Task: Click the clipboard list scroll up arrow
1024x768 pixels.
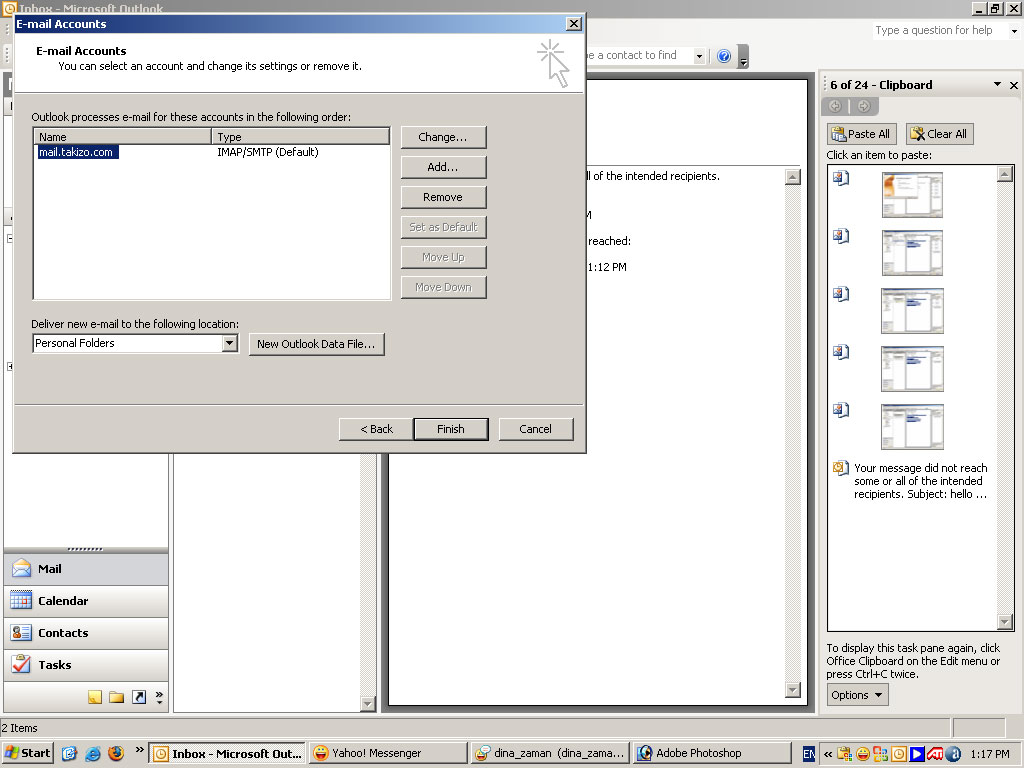Action: coord(1005,174)
